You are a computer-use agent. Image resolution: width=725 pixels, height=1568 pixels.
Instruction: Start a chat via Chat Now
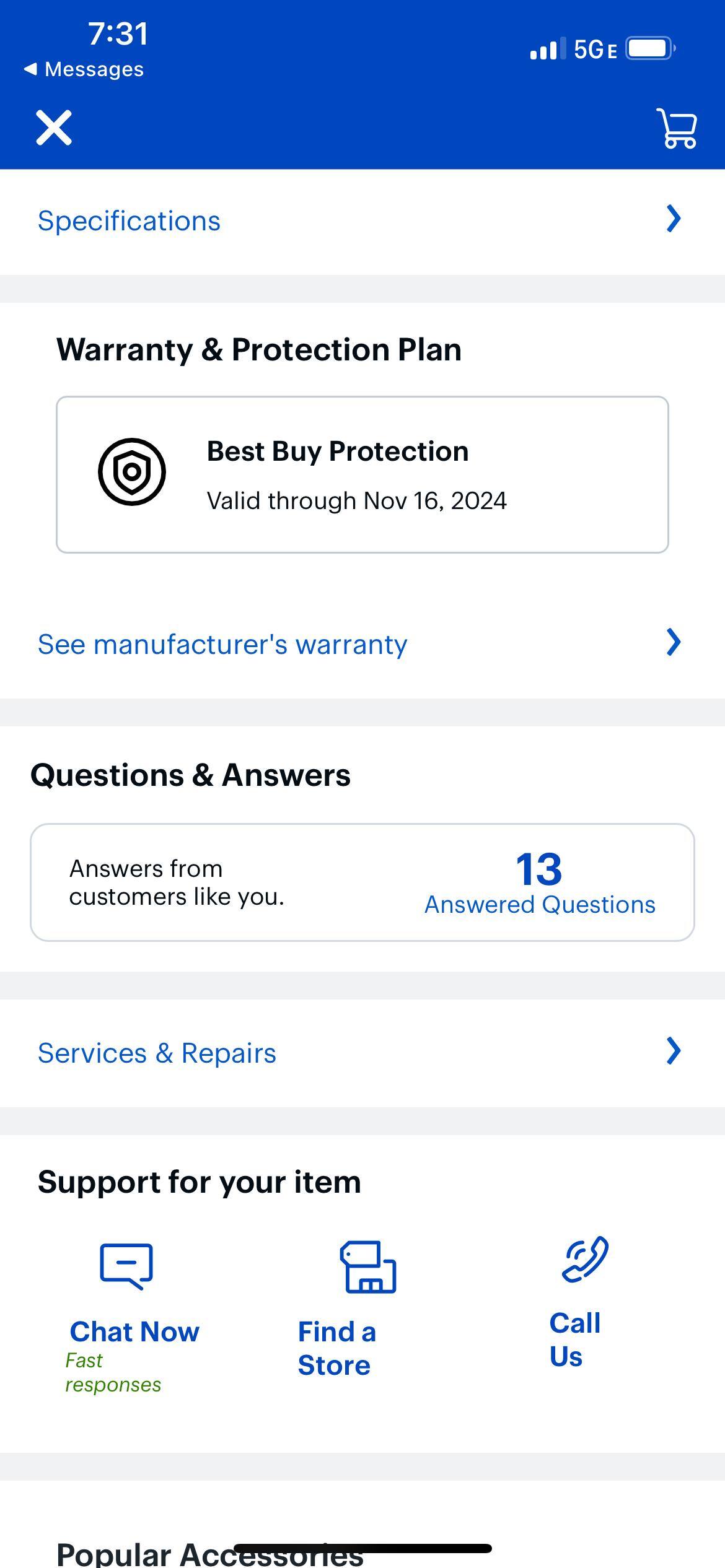[x=134, y=1331]
